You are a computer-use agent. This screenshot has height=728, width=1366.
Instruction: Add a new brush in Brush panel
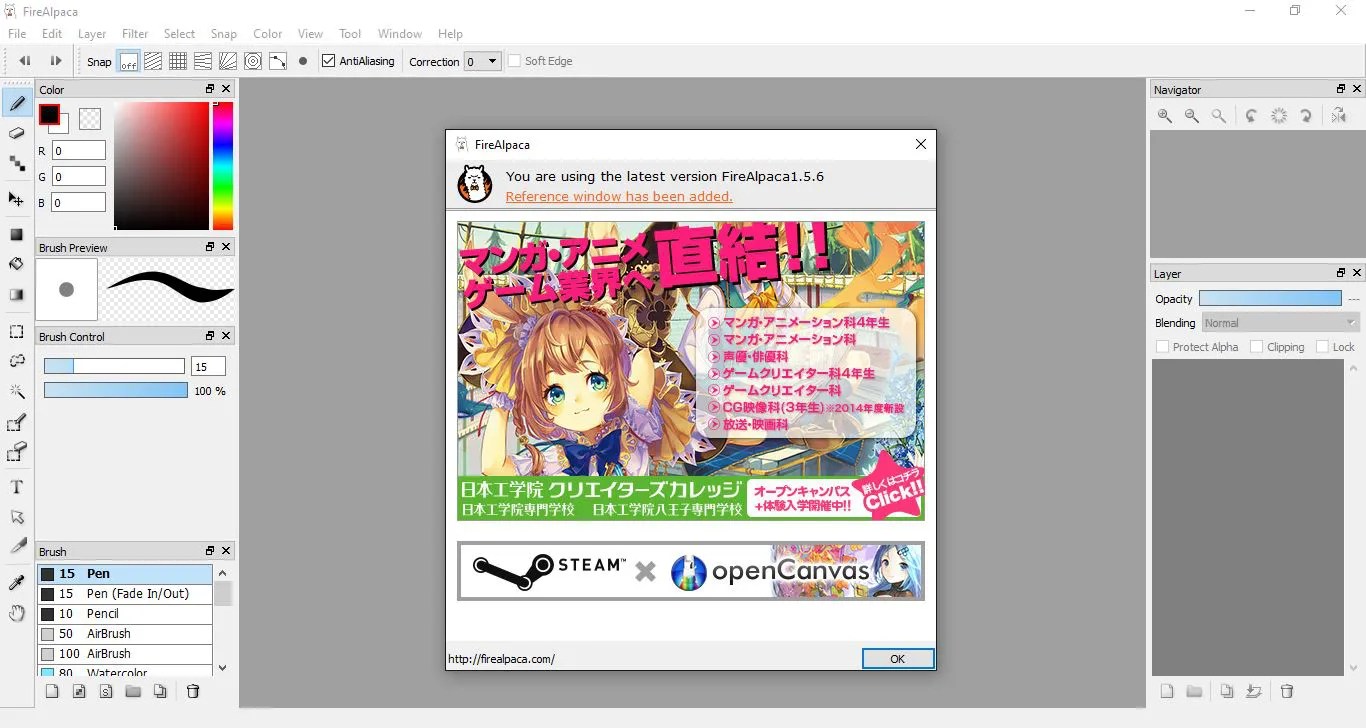[x=52, y=691]
